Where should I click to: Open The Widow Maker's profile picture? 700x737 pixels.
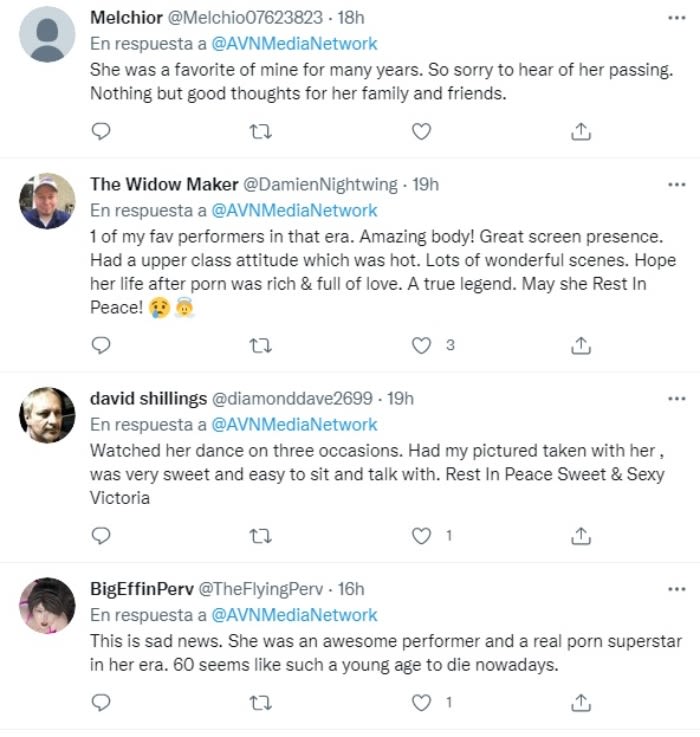tap(47, 201)
